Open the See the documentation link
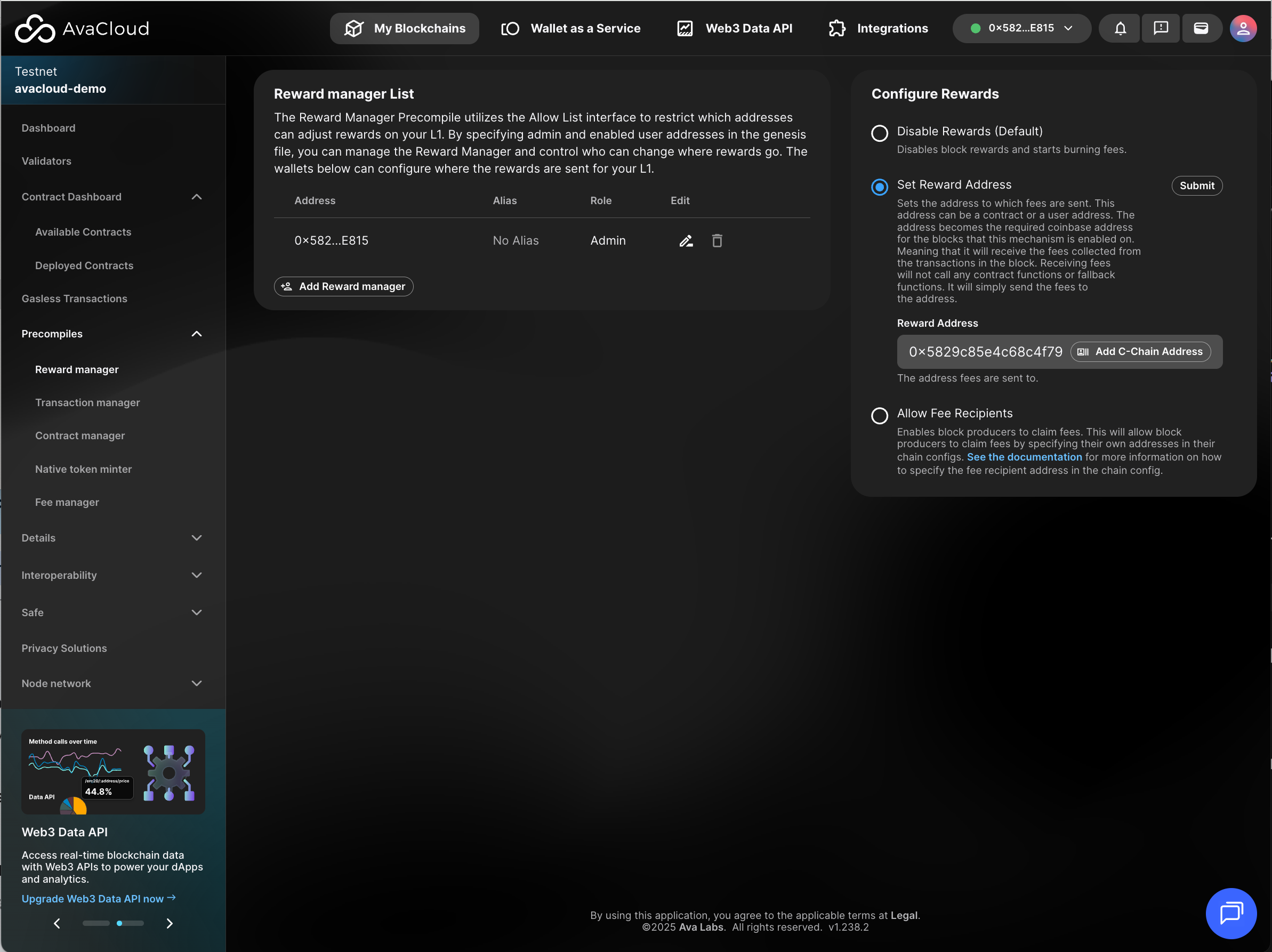The image size is (1272, 952). (1024, 457)
